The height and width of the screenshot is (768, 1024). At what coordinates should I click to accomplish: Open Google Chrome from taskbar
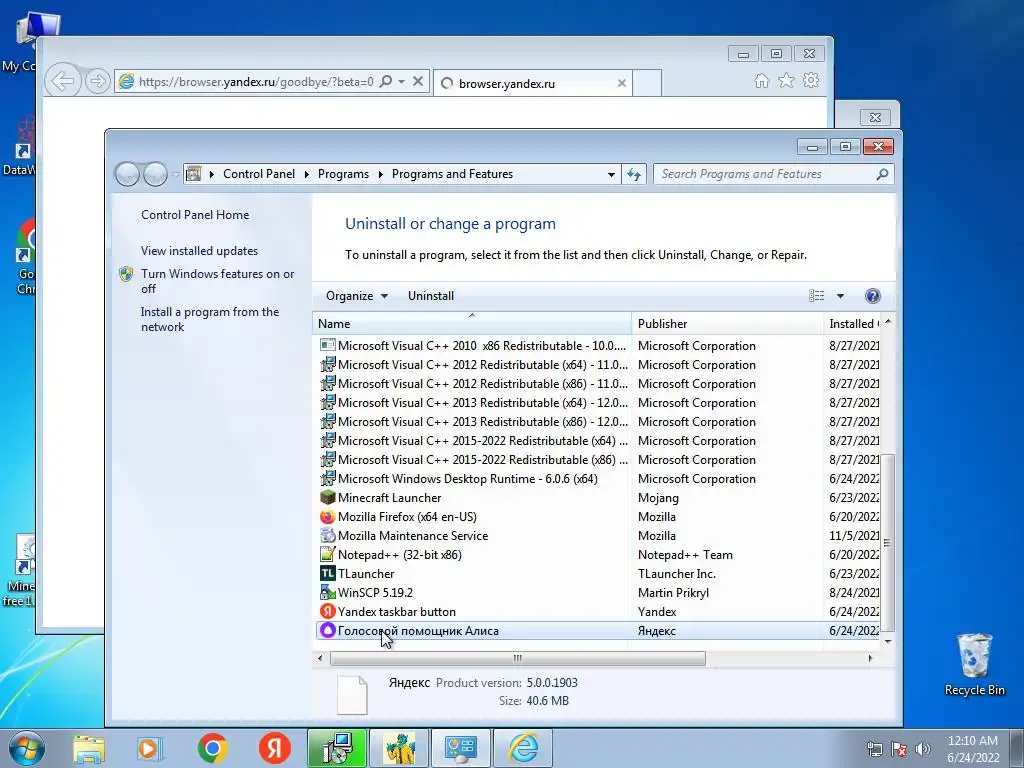click(213, 748)
